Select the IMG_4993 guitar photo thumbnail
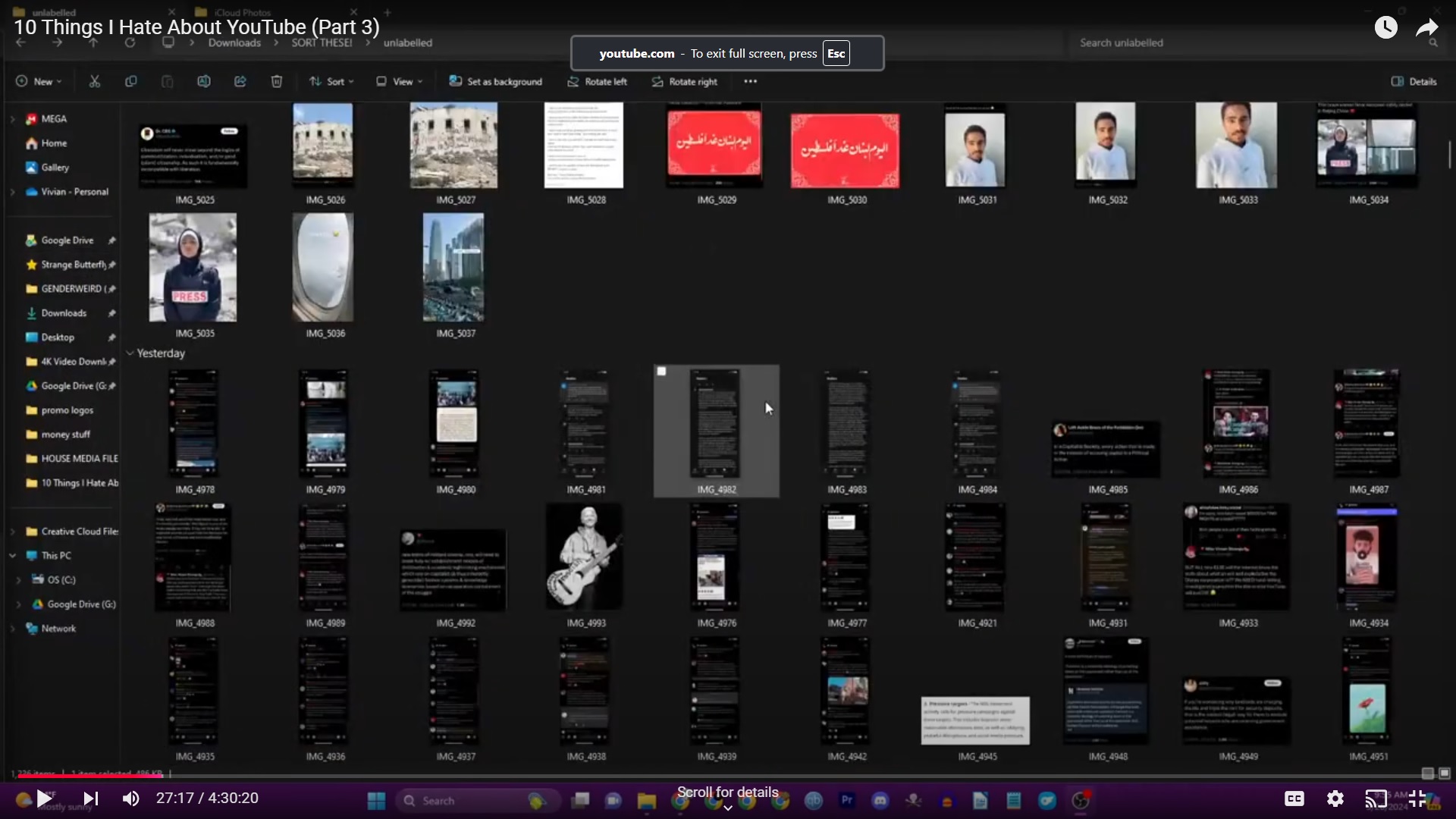The height and width of the screenshot is (819, 1456). [x=585, y=557]
